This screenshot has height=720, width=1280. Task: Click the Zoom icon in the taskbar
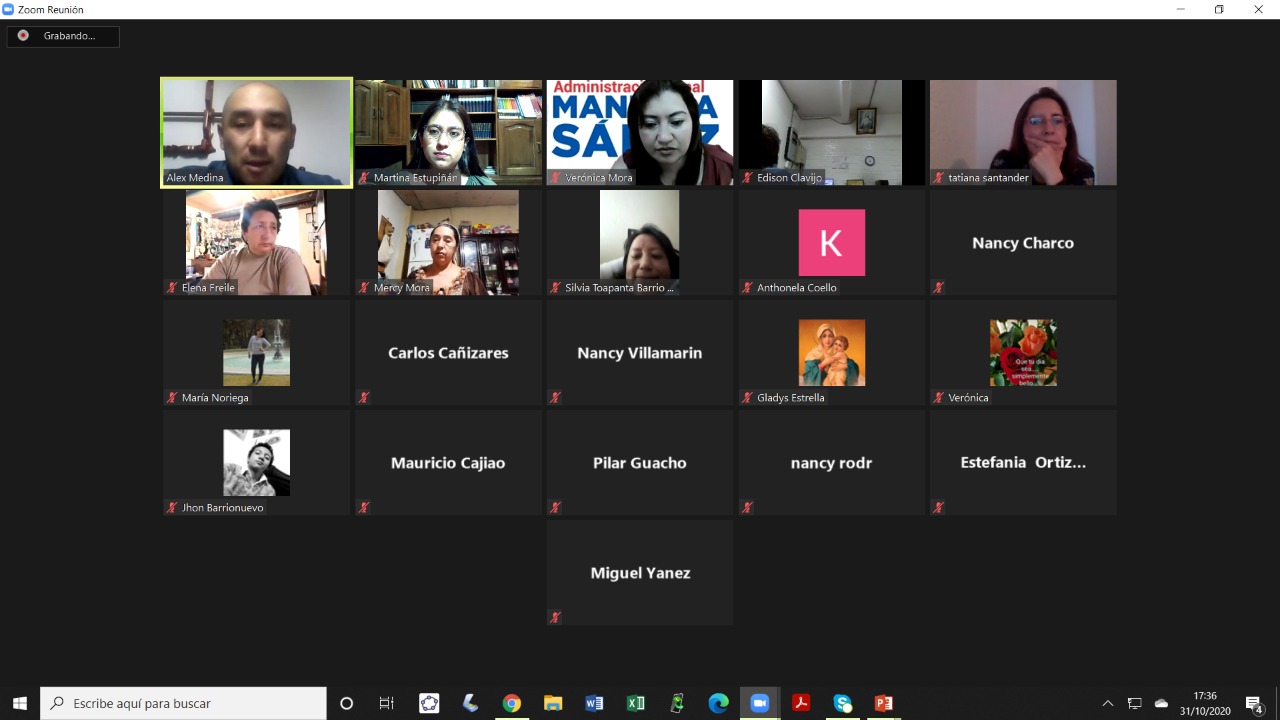tap(760, 703)
